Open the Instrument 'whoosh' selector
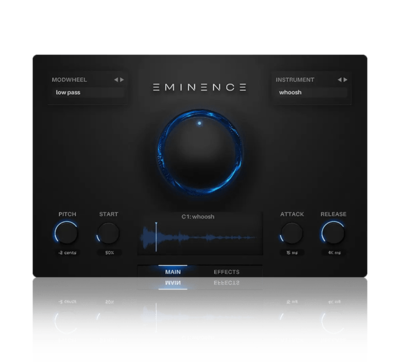 (311, 92)
